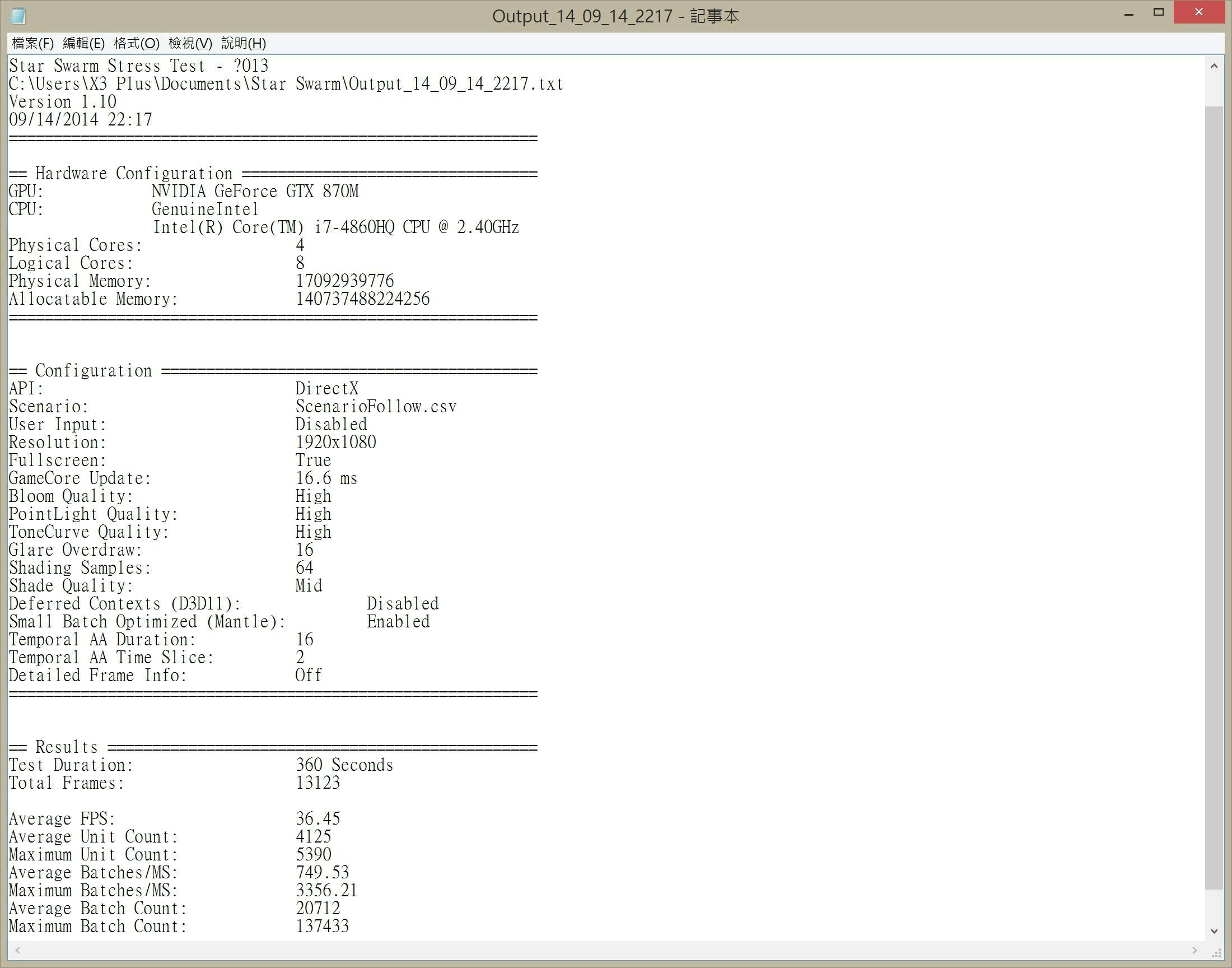
Task: Open the 檔案(F) File menu
Action: 32,43
